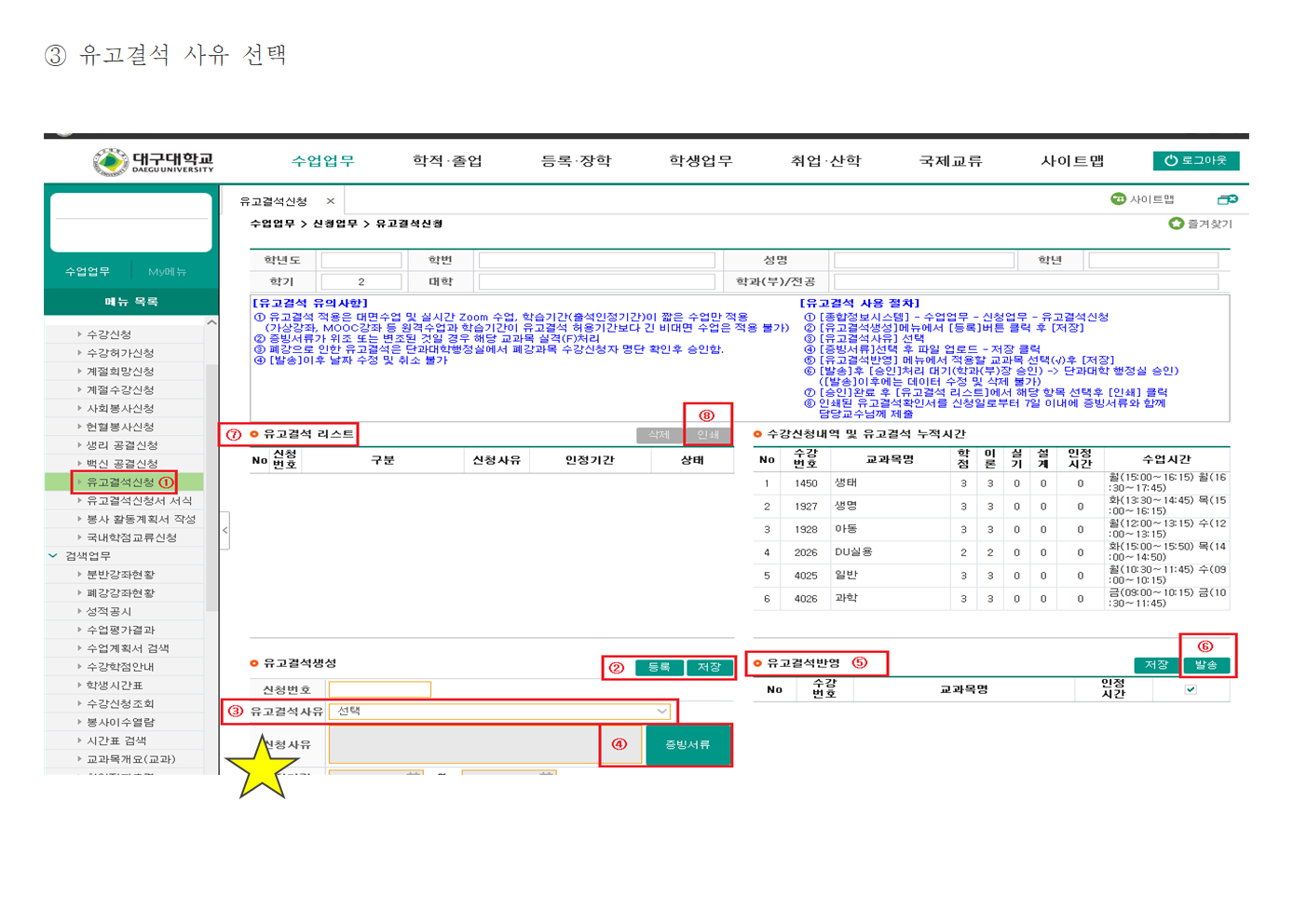Screen dimensions: 1307x924
Task: Expand the 수강신청 menu item
Action: (108, 334)
